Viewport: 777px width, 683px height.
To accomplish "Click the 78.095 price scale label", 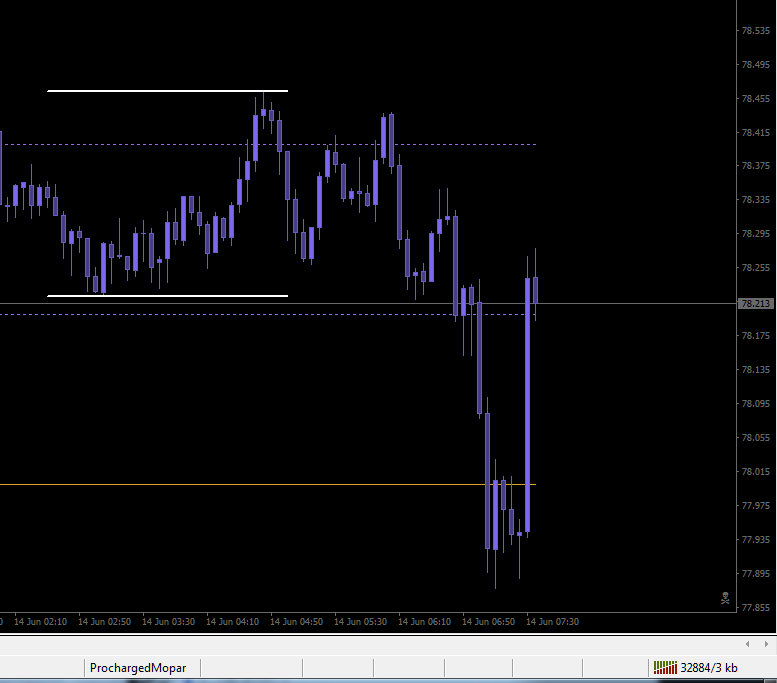I will coord(756,403).
